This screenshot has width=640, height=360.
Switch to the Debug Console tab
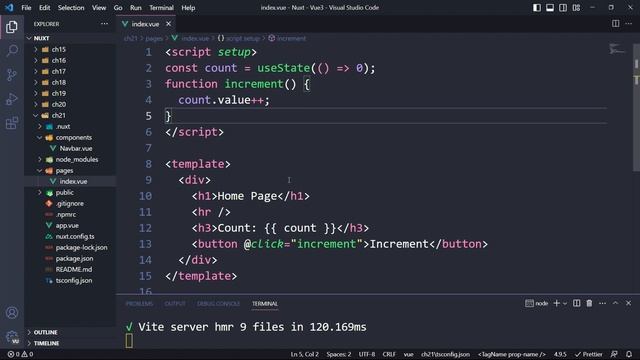coord(218,304)
